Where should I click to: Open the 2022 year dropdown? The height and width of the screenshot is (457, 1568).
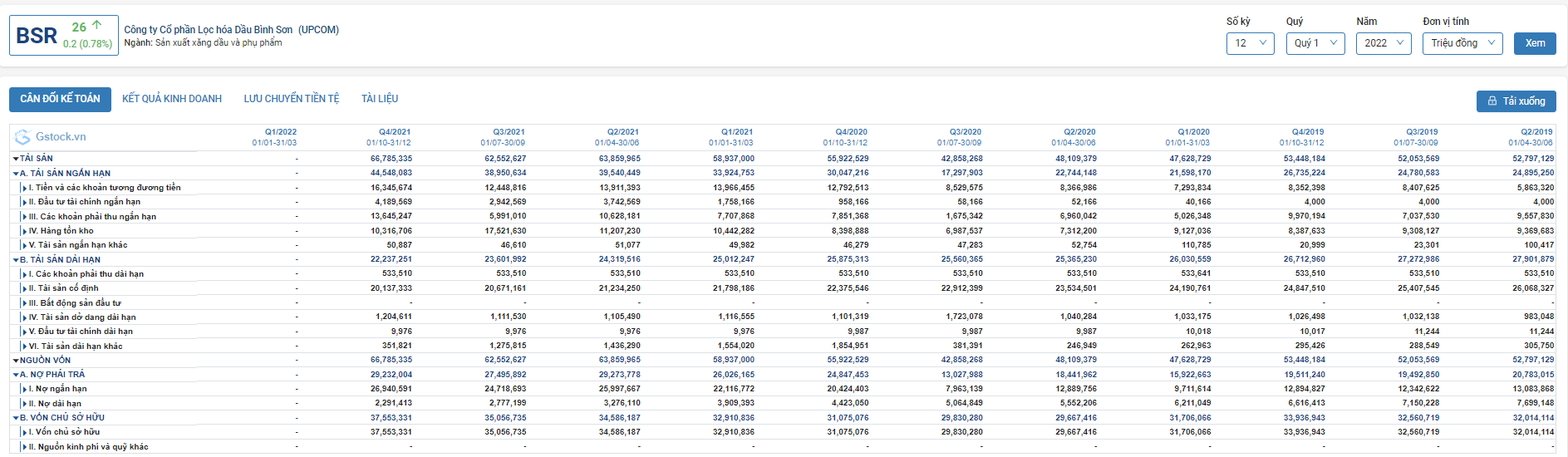point(1383,43)
